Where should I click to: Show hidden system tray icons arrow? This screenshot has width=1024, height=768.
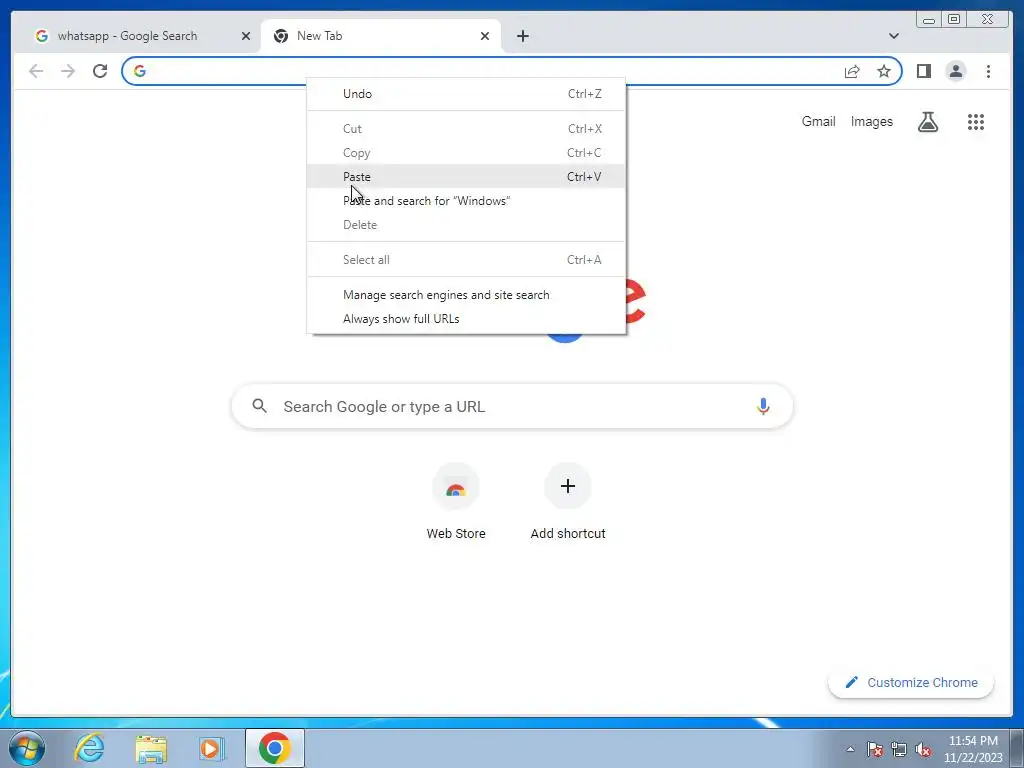click(850, 749)
